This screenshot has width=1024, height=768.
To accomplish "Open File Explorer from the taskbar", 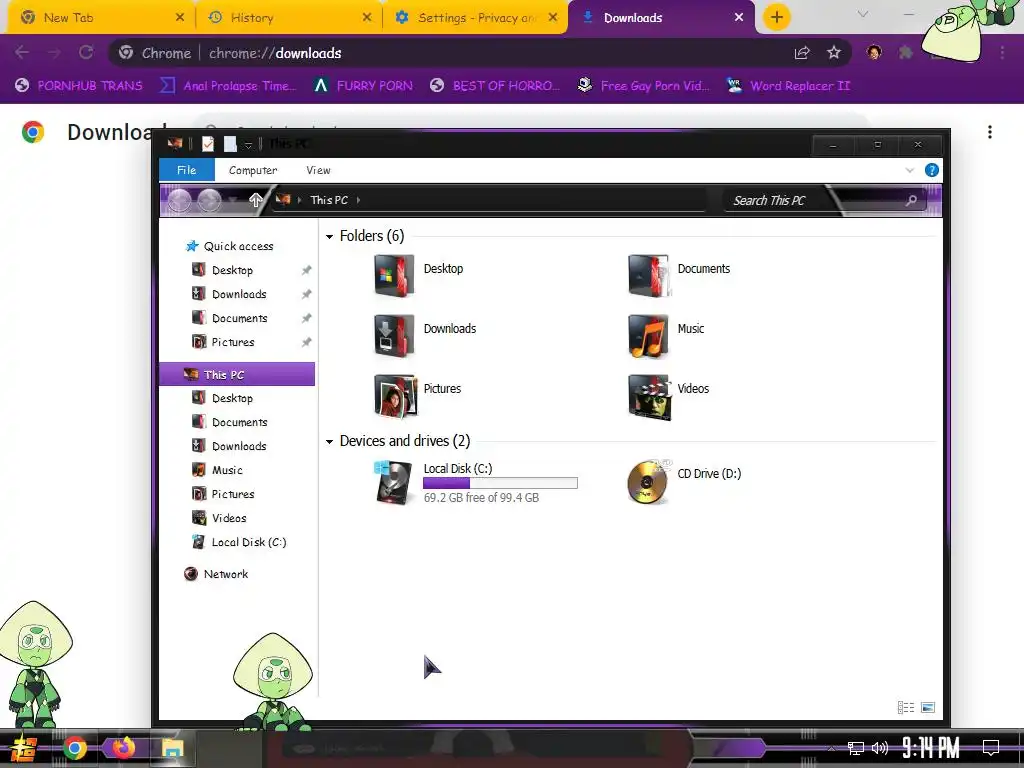I will click(172, 748).
